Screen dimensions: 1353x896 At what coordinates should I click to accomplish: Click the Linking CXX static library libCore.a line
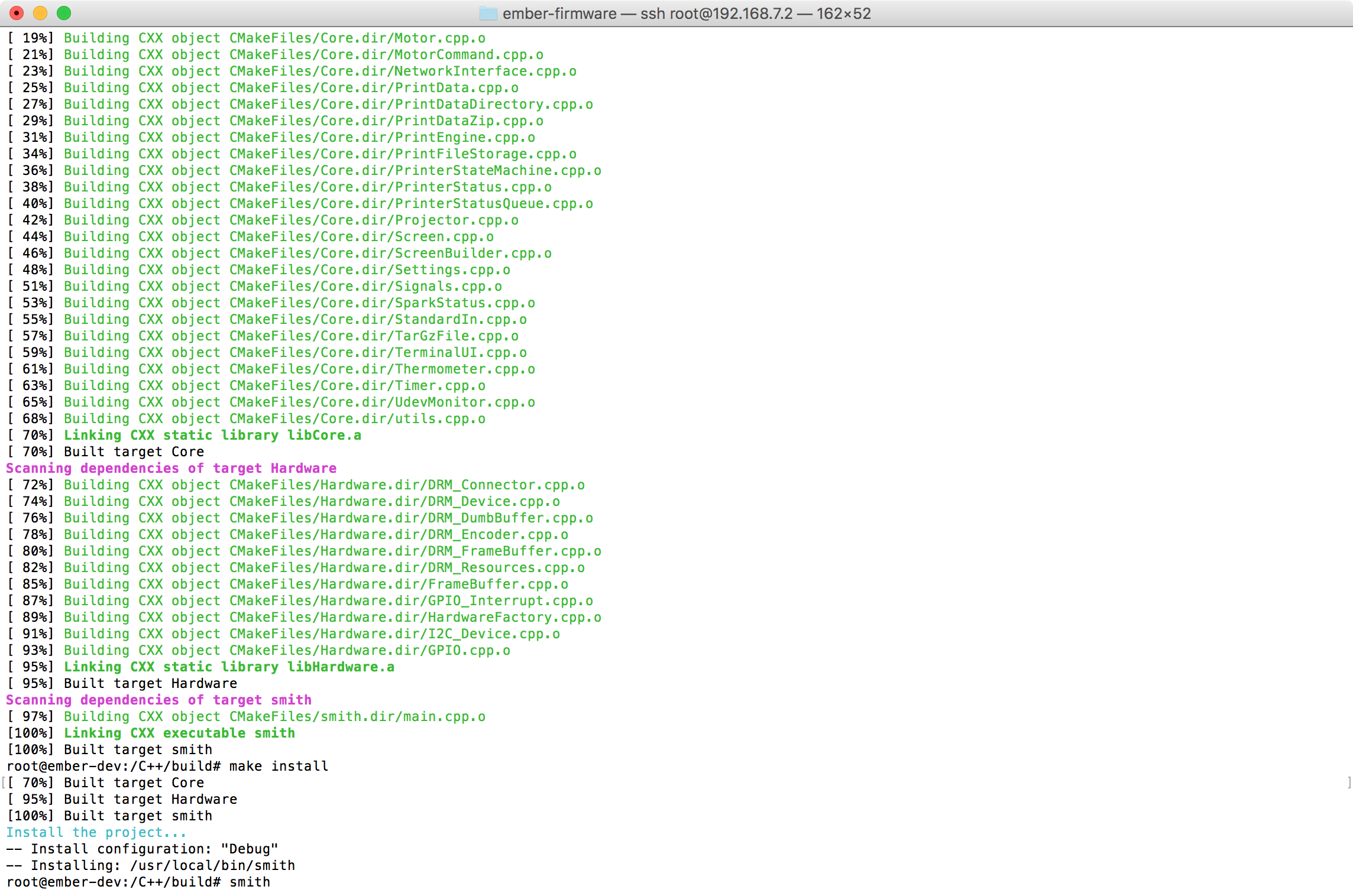click(x=184, y=435)
